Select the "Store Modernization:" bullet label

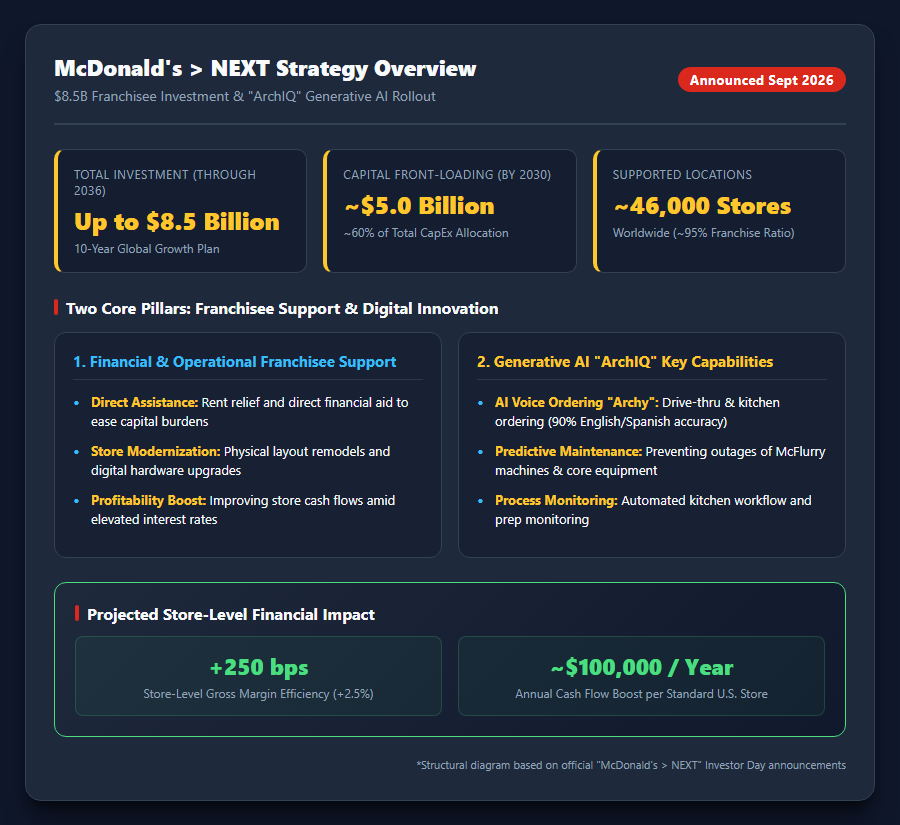click(156, 451)
